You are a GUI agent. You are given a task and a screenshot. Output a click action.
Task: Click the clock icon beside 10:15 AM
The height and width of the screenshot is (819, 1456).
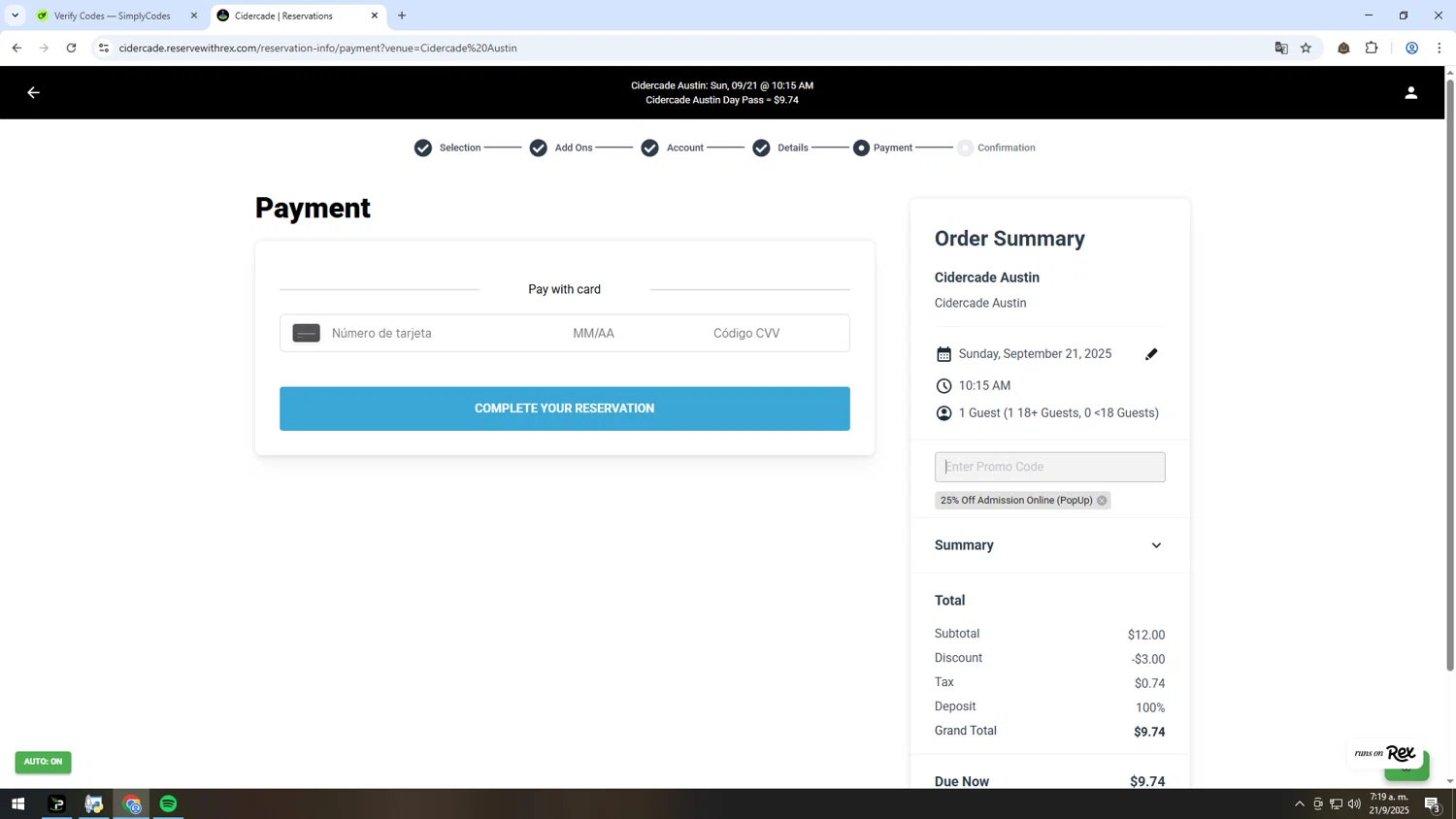point(943,386)
